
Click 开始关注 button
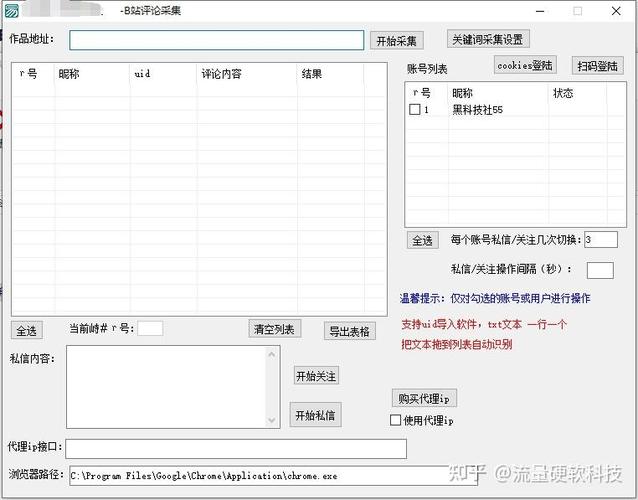tap(316, 376)
